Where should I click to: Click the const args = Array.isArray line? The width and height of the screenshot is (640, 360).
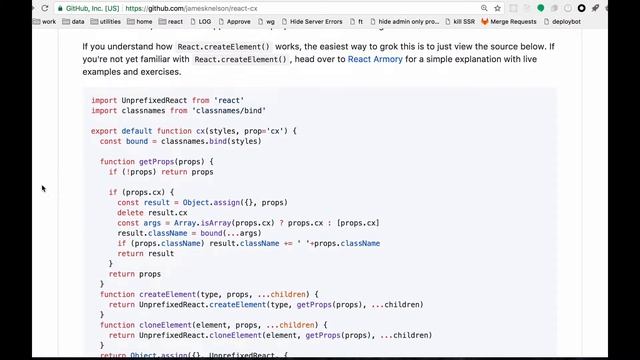pos(248,223)
